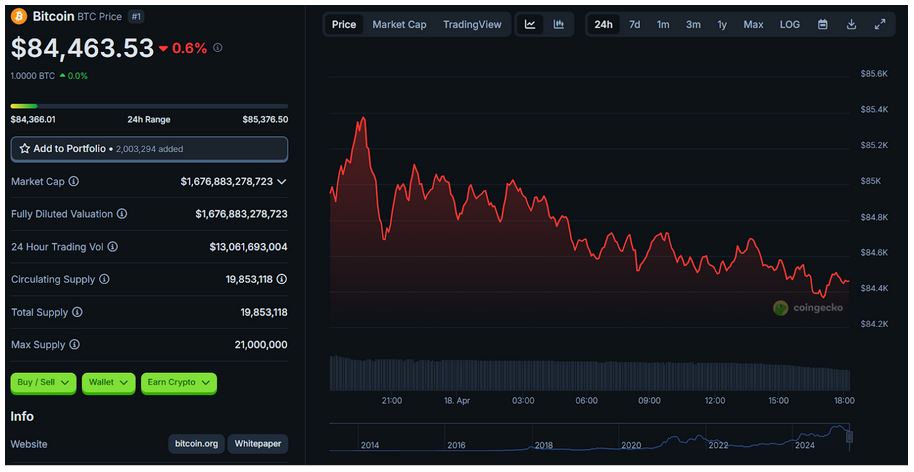Click the star icon in Add to Portfolio

tap(24, 149)
